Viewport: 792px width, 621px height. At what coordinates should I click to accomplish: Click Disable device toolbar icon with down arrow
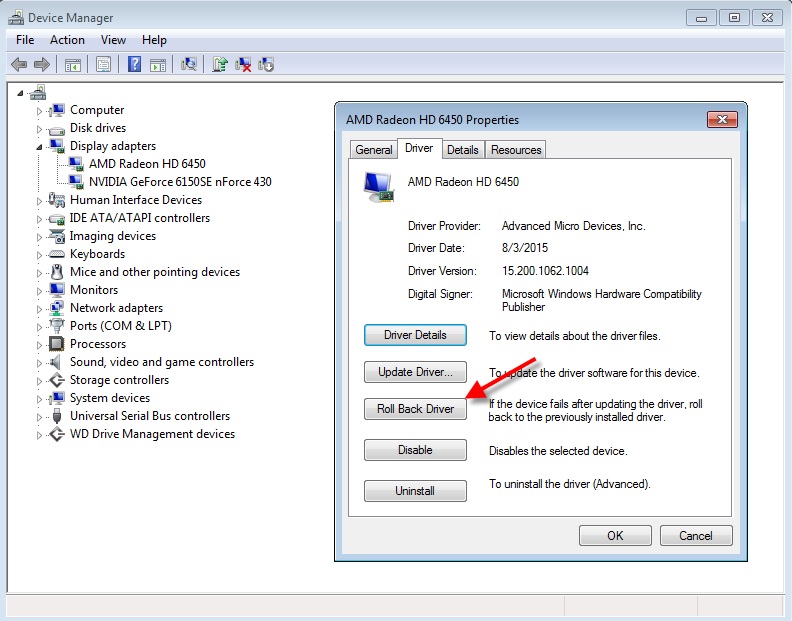click(x=266, y=64)
